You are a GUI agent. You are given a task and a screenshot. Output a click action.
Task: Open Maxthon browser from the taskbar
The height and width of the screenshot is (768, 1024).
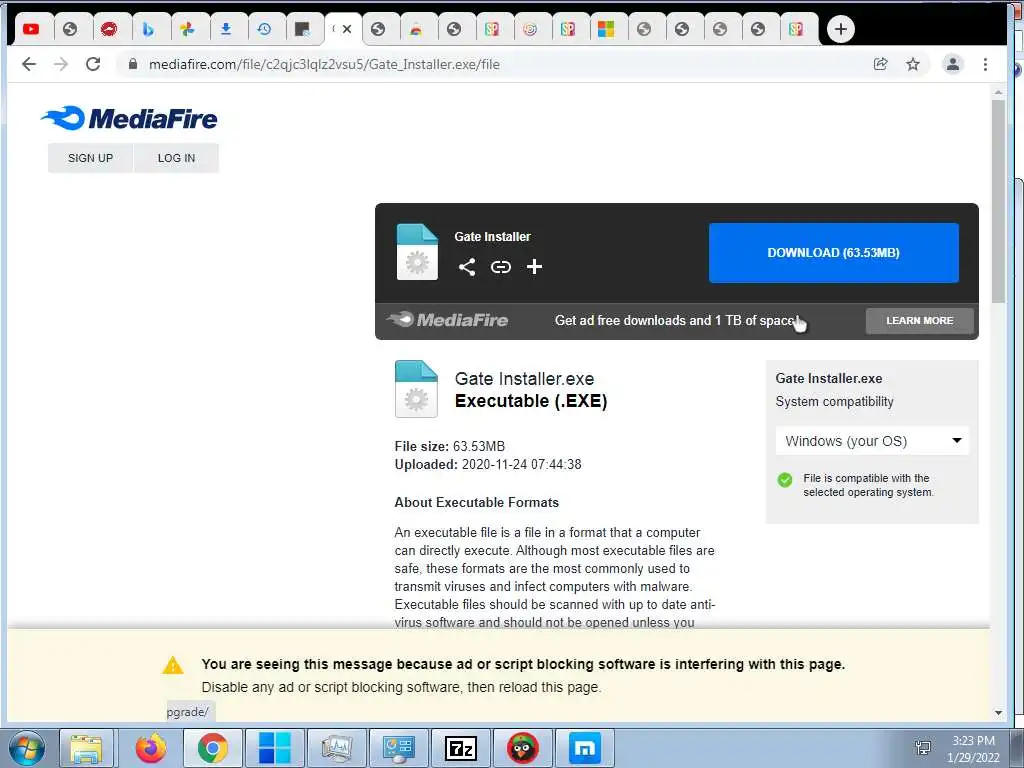(585, 748)
